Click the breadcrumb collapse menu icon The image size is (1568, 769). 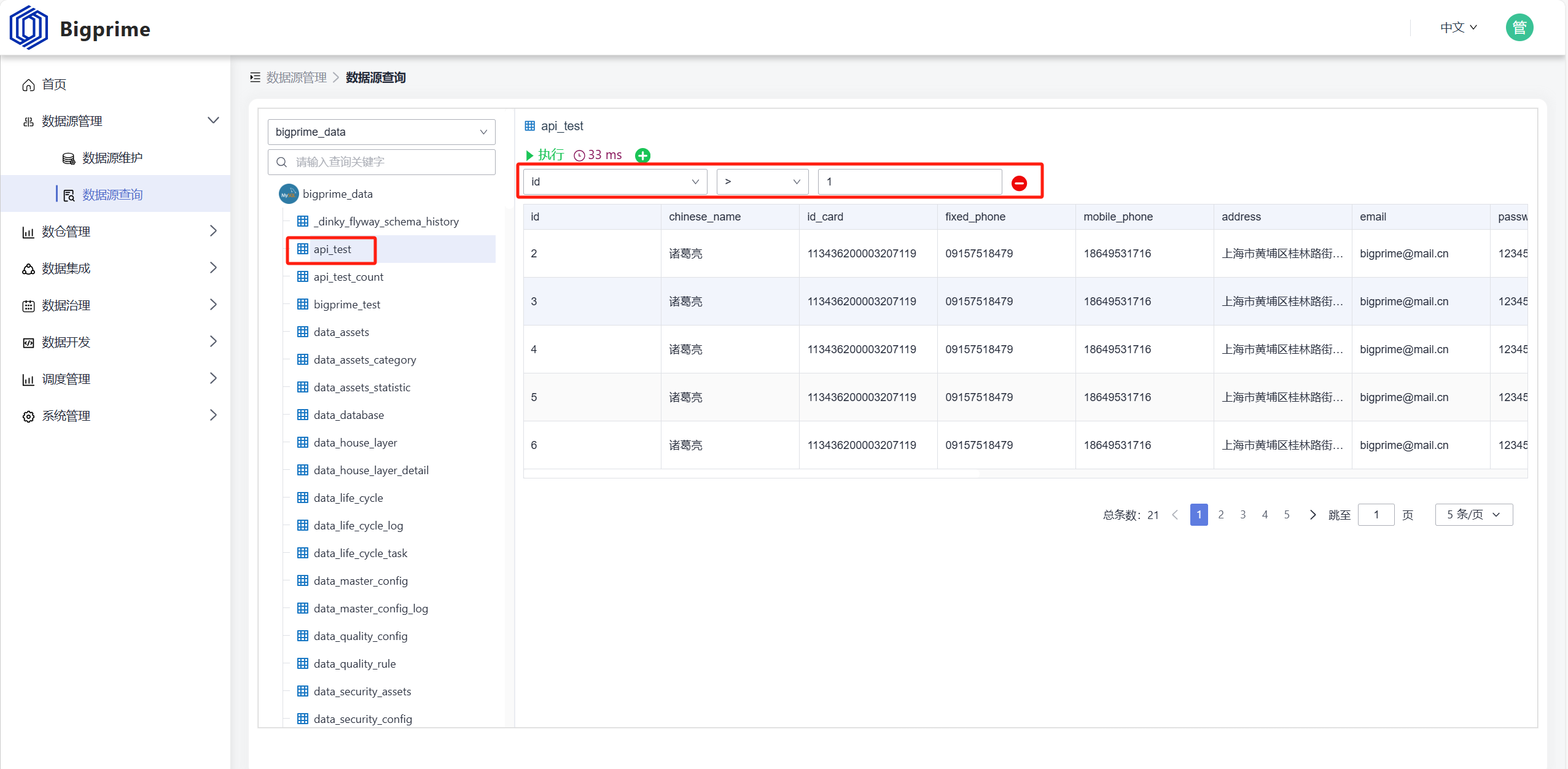click(255, 77)
